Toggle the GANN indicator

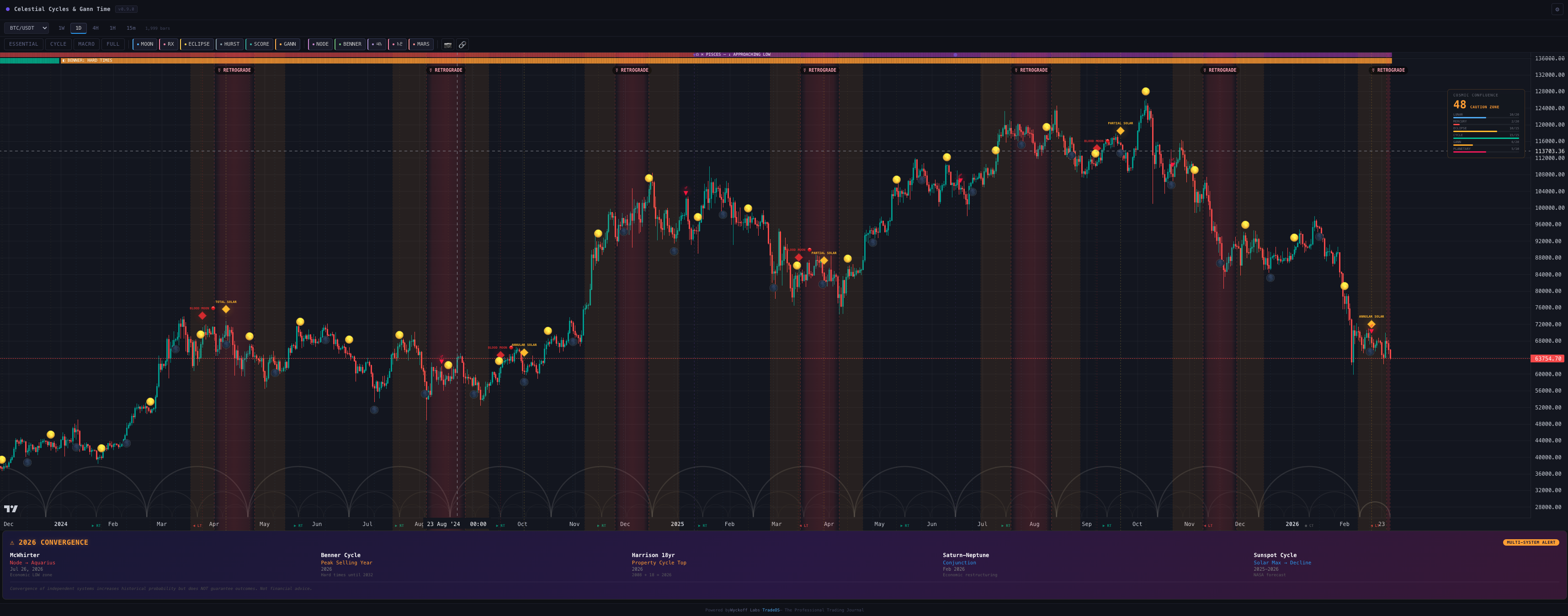[288, 44]
